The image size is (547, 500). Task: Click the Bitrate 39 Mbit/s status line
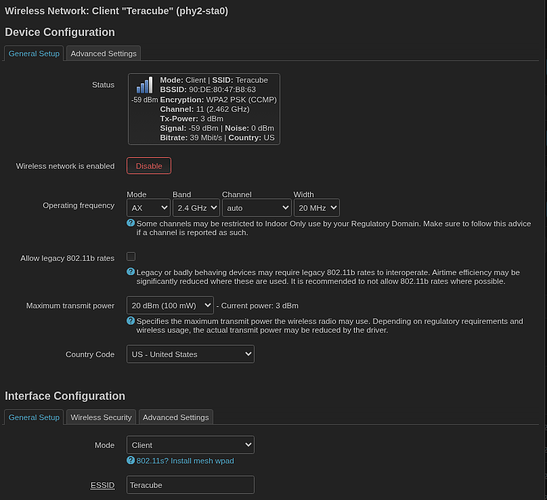point(191,138)
